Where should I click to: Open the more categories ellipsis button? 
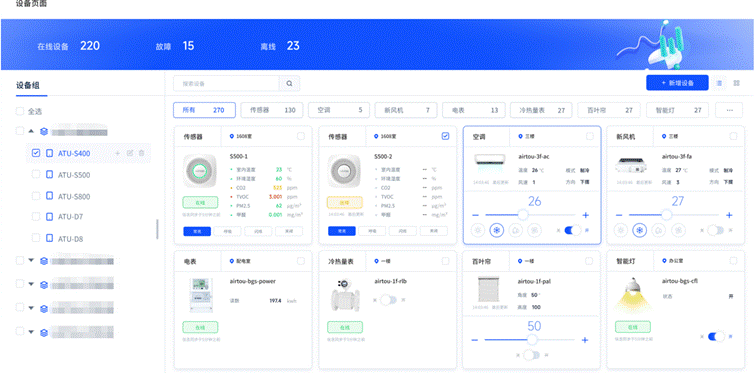(x=729, y=110)
